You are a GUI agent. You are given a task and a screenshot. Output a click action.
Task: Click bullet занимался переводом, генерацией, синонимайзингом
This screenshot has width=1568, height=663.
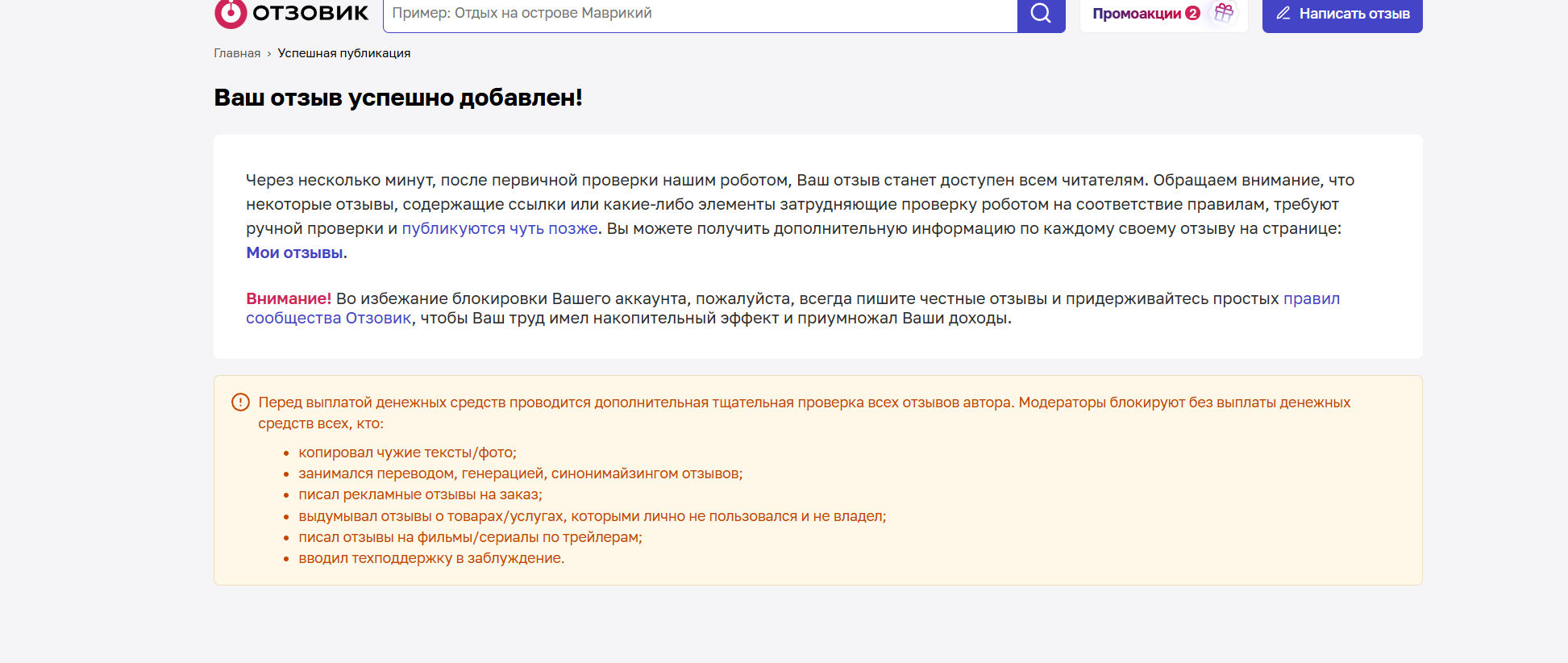coord(521,473)
